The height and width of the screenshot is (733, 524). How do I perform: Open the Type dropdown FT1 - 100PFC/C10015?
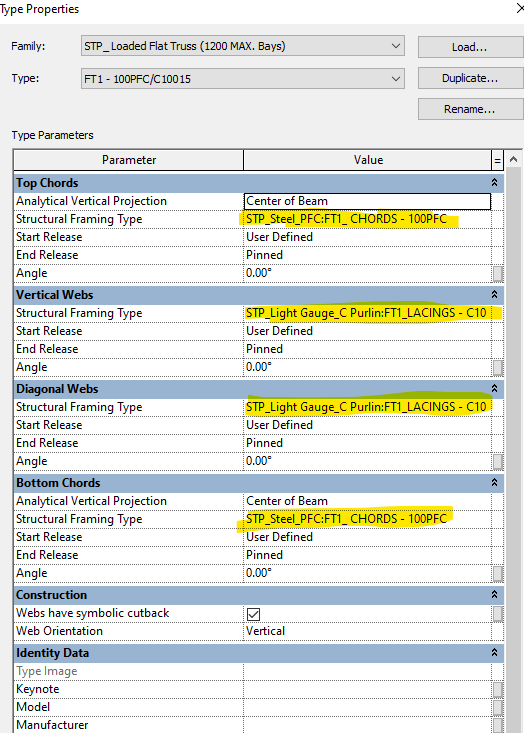click(243, 79)
